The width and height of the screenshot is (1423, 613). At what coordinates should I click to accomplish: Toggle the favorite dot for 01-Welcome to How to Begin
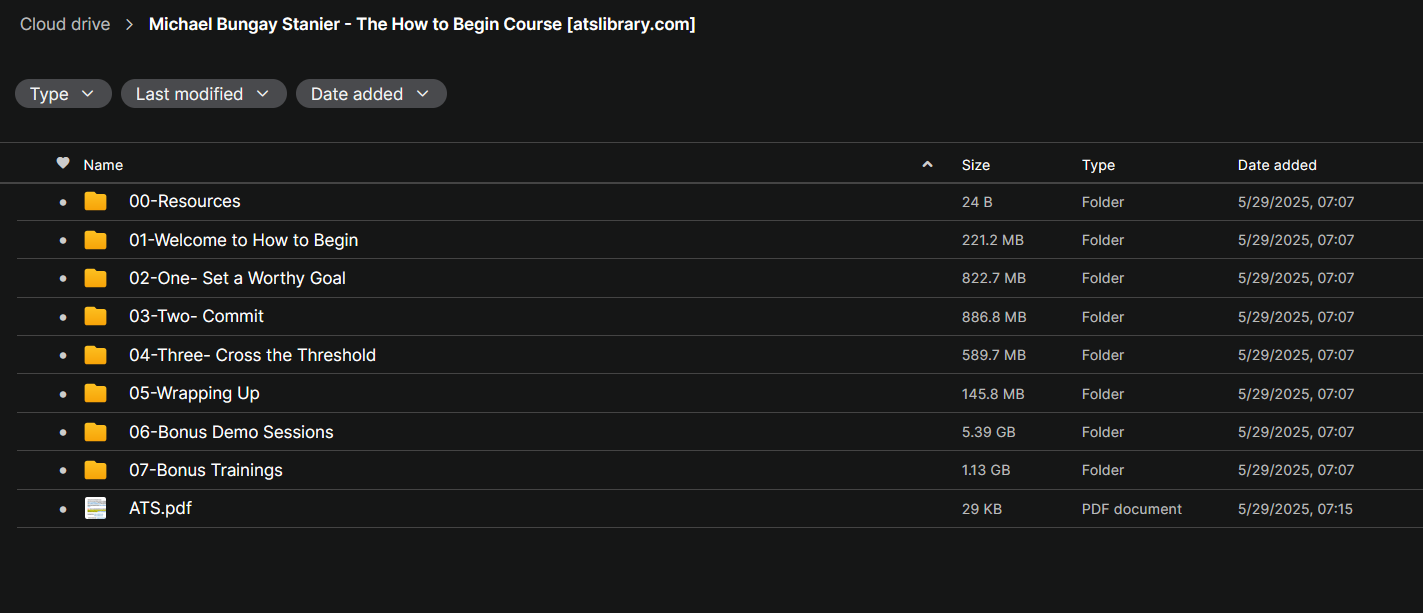click(63, 241)
